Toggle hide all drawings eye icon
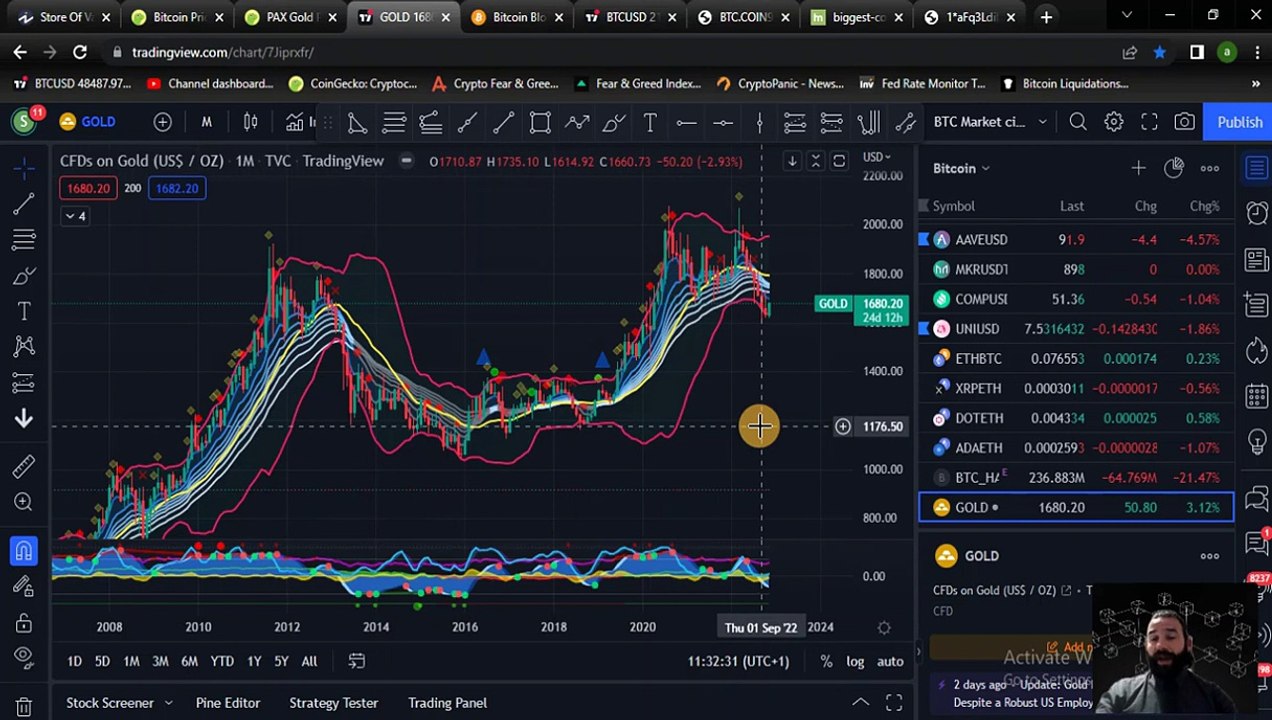The height and width of the screenshot is (720, 1272). (24, 658)
